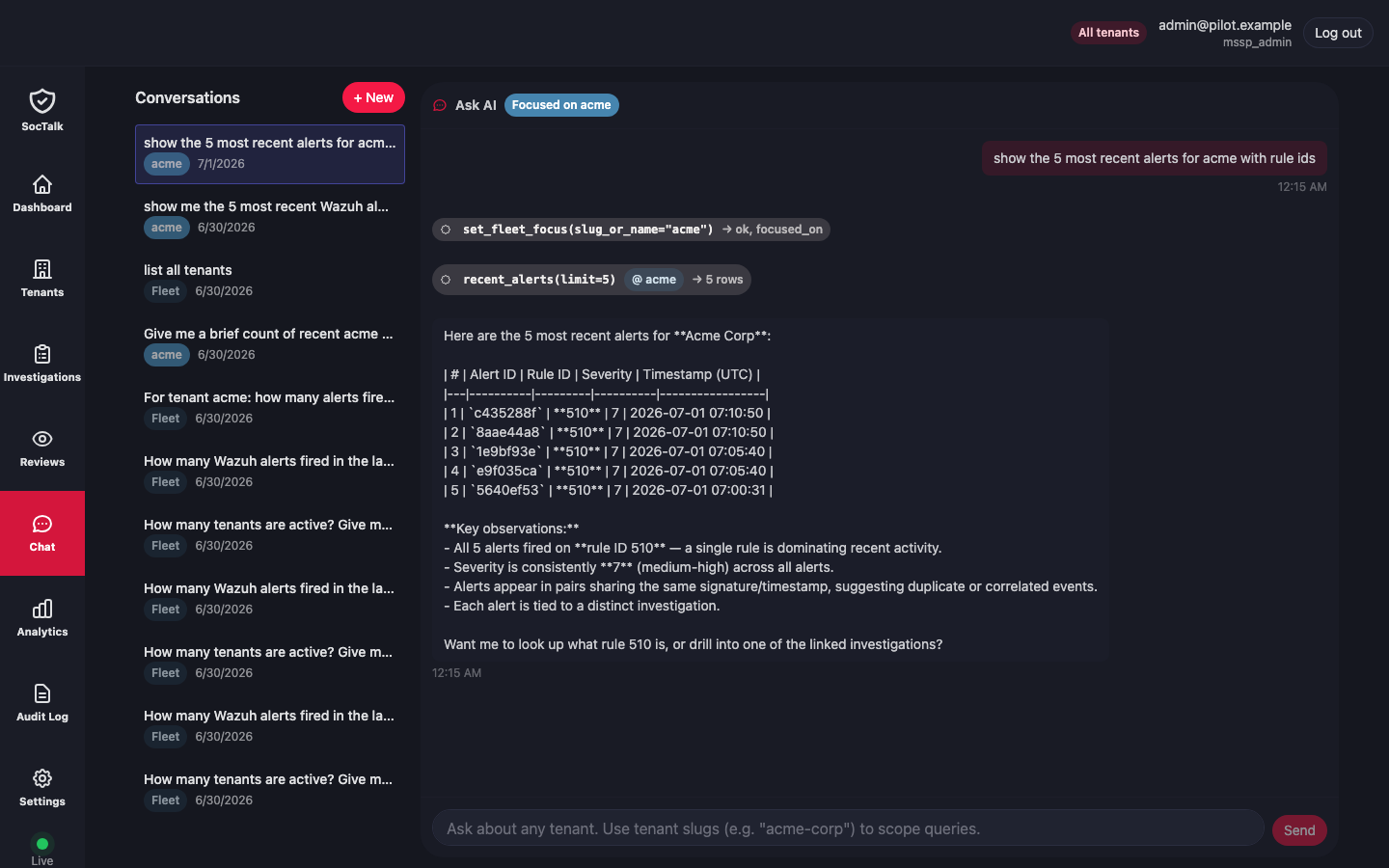1389x868 pixels.
Task: Click the user message about rule ids
Action: (x=1155, y=158)
